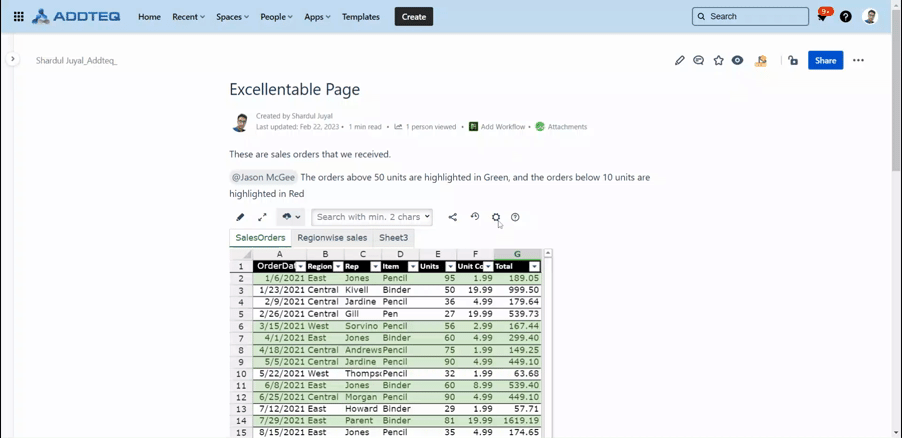Click the author avatar next to byline
Image resolution: width=902 pixels, height=438 pixels.
[x=240, y=122]
